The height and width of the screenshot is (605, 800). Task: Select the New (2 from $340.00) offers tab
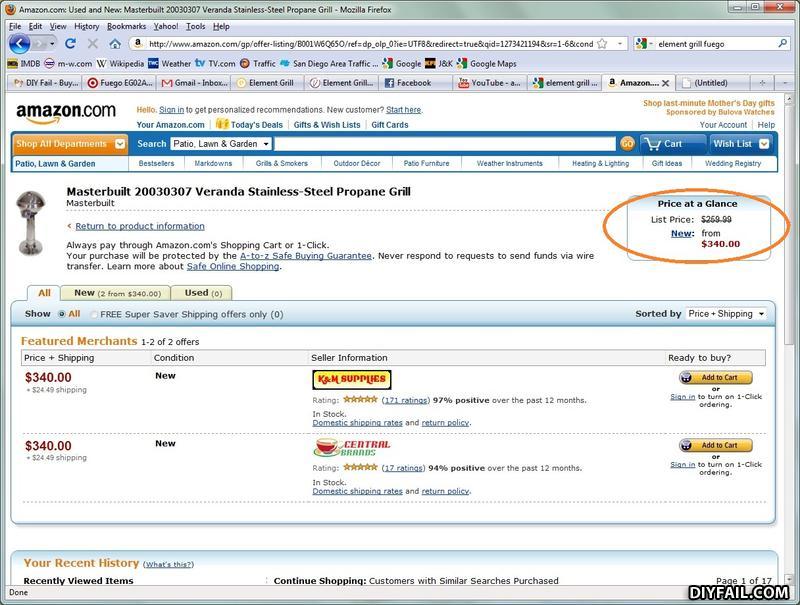click(116, 293)
